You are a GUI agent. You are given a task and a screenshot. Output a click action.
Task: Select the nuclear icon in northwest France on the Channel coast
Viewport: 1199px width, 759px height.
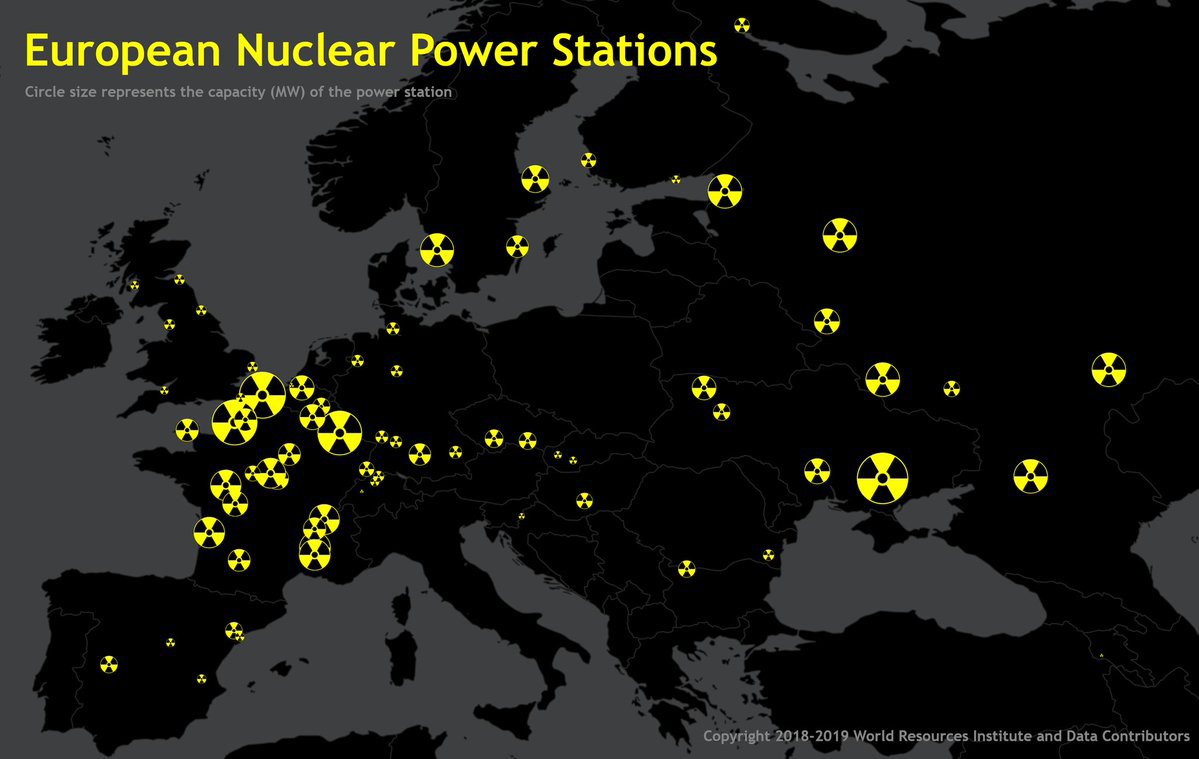[x=187, y=430]
